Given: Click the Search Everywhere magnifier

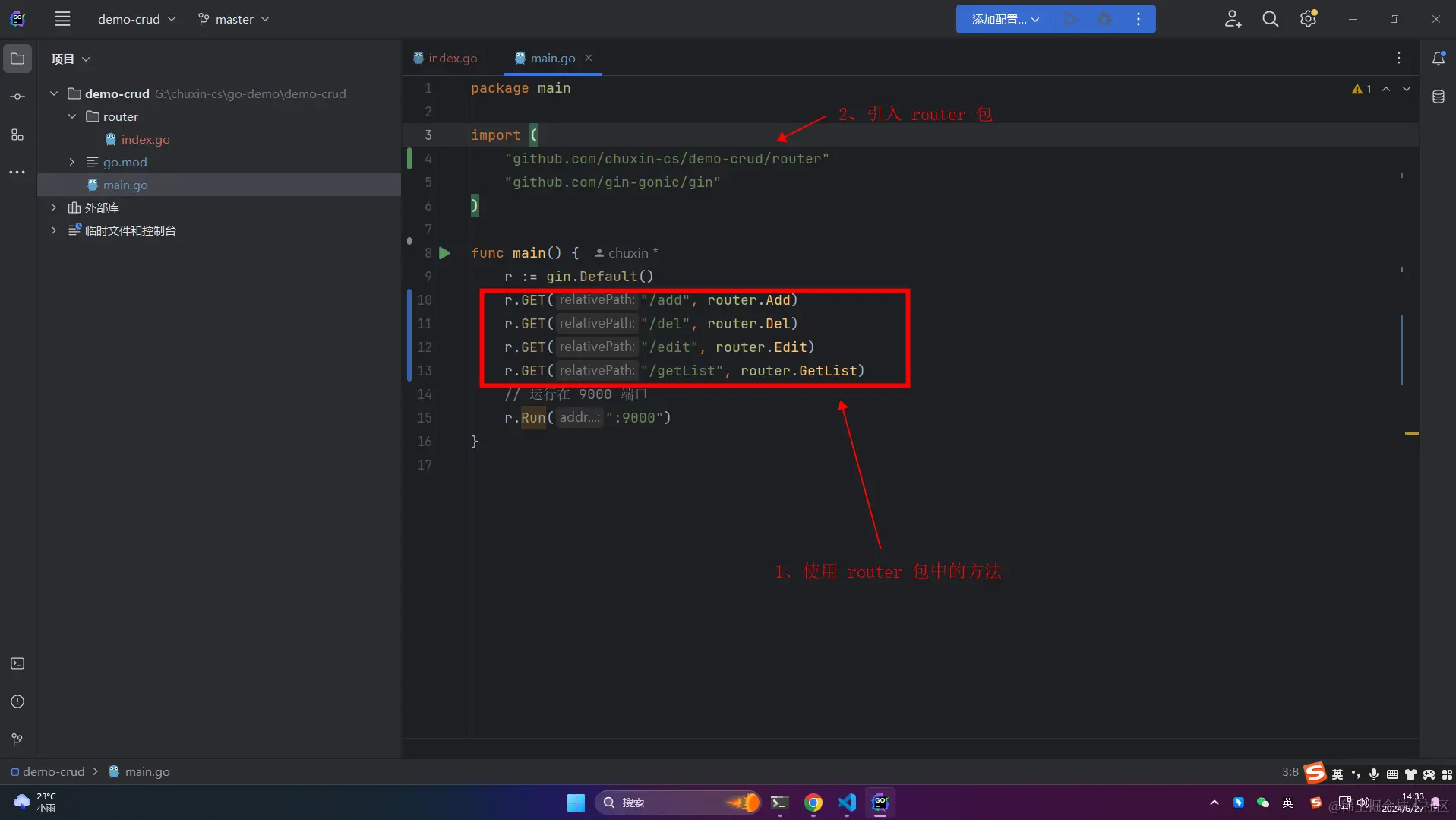Looking at the screenshot, I should [x=1270, y=19].
